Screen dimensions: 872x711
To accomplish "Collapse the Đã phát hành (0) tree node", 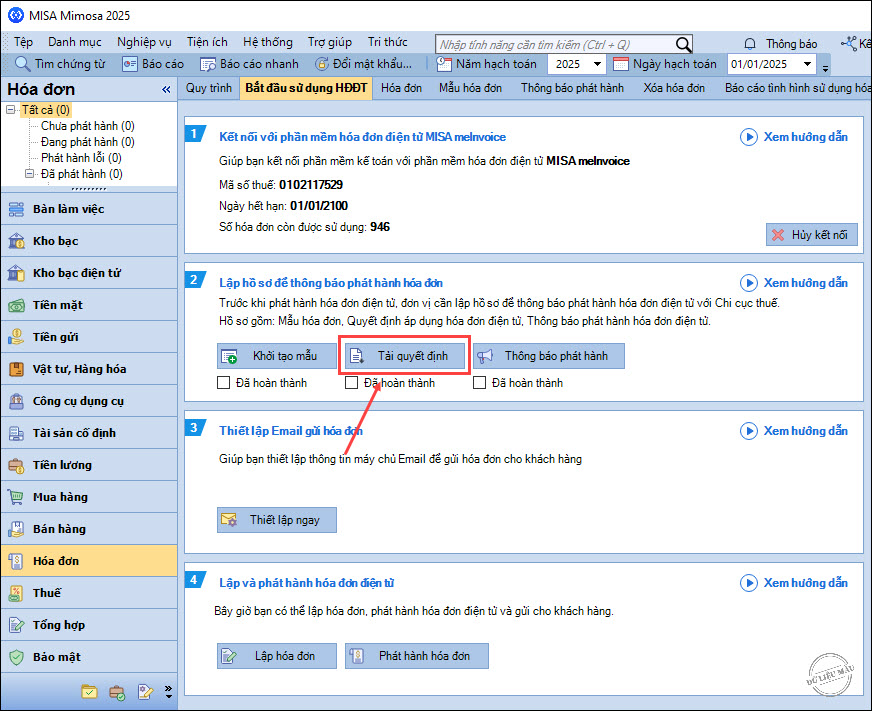I will (x=29, y=174).
